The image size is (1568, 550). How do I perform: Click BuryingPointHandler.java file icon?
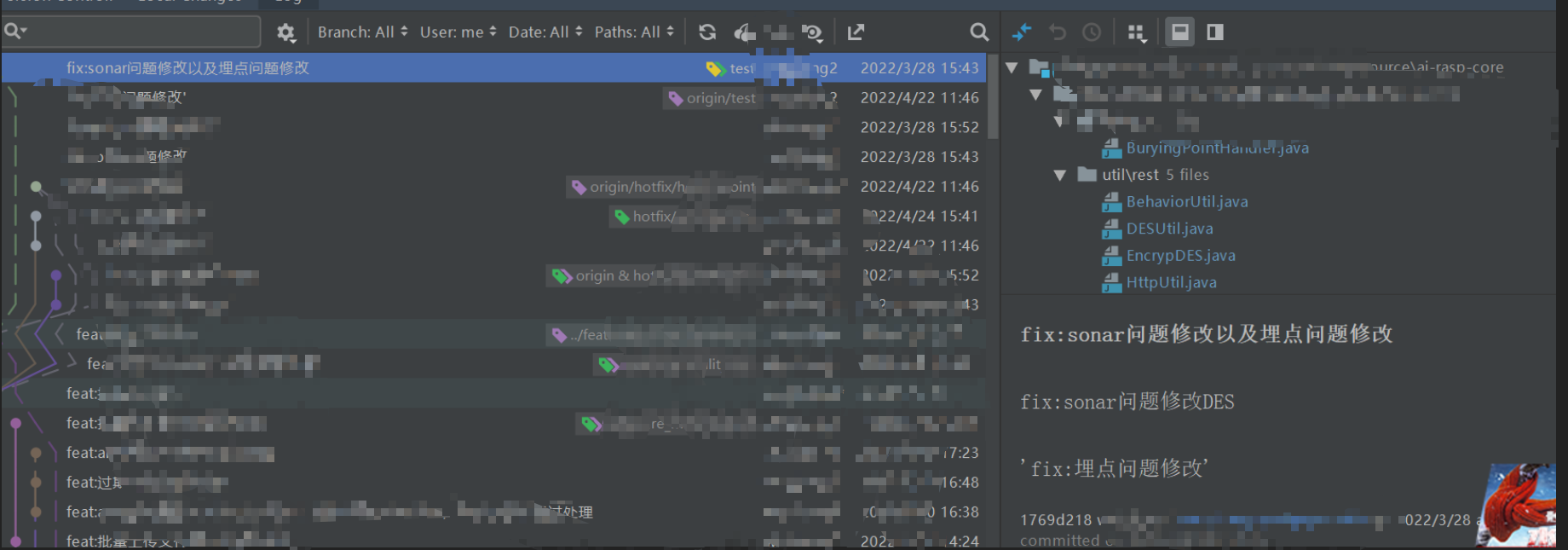1111,148
